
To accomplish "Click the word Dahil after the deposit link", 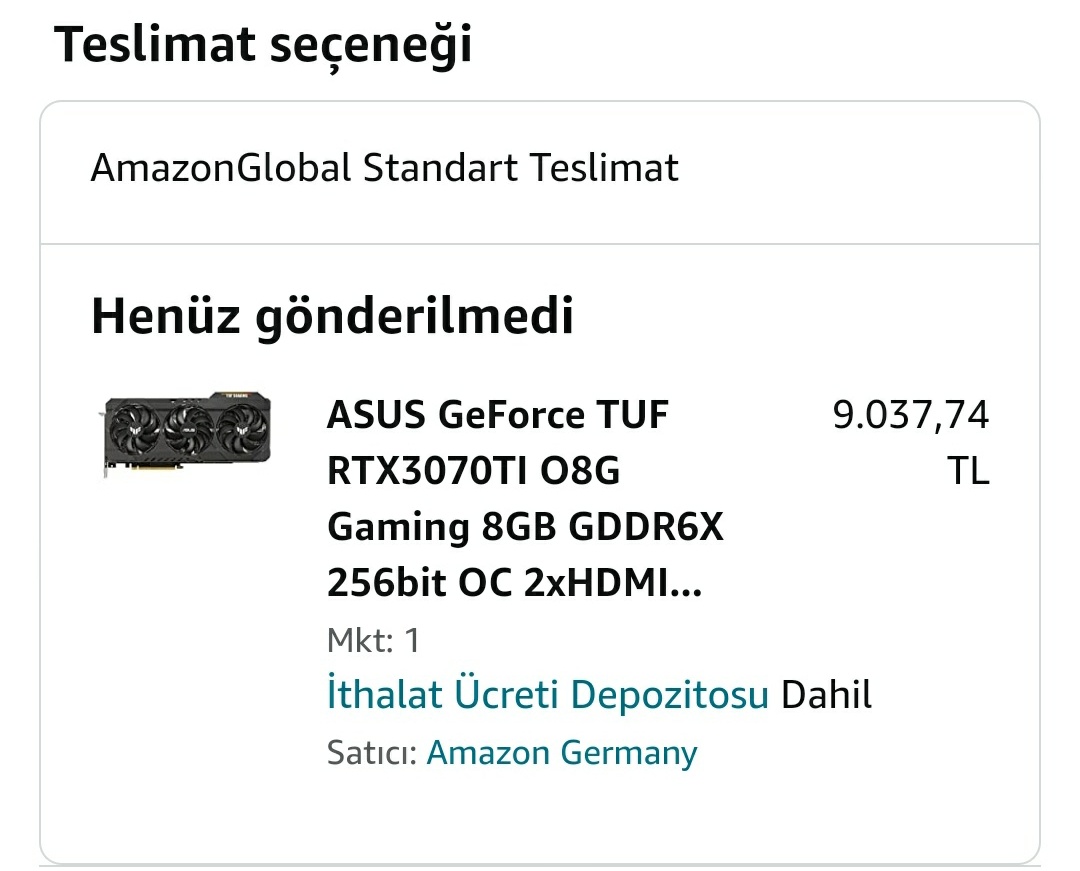I will pyautogui.click(x=827, y=694).
